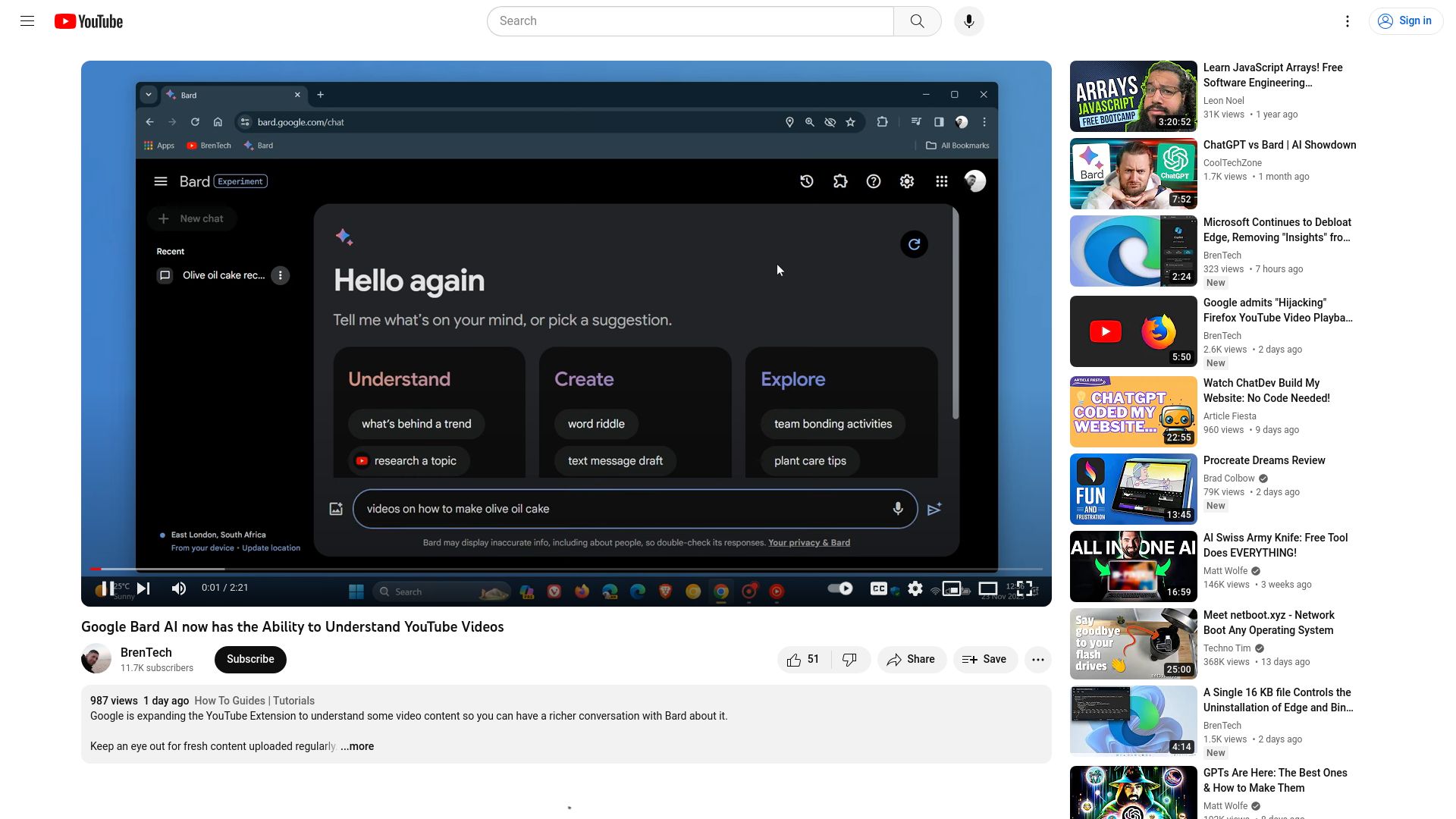Screen dimensions: 1456x819
Task: Open the Learn JavaScript Arrays video thumbnail
Action: [1133, 96]
